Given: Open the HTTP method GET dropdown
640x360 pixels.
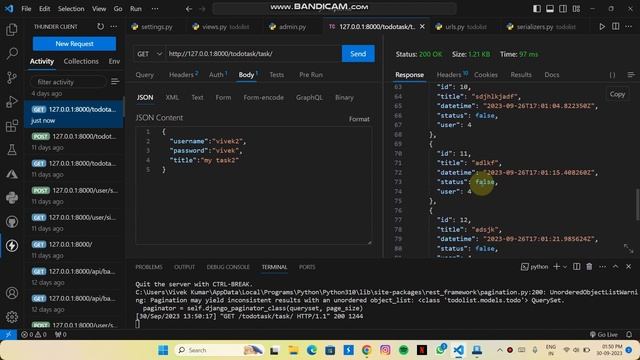Looking at the screenshot, I should (149, 54).
